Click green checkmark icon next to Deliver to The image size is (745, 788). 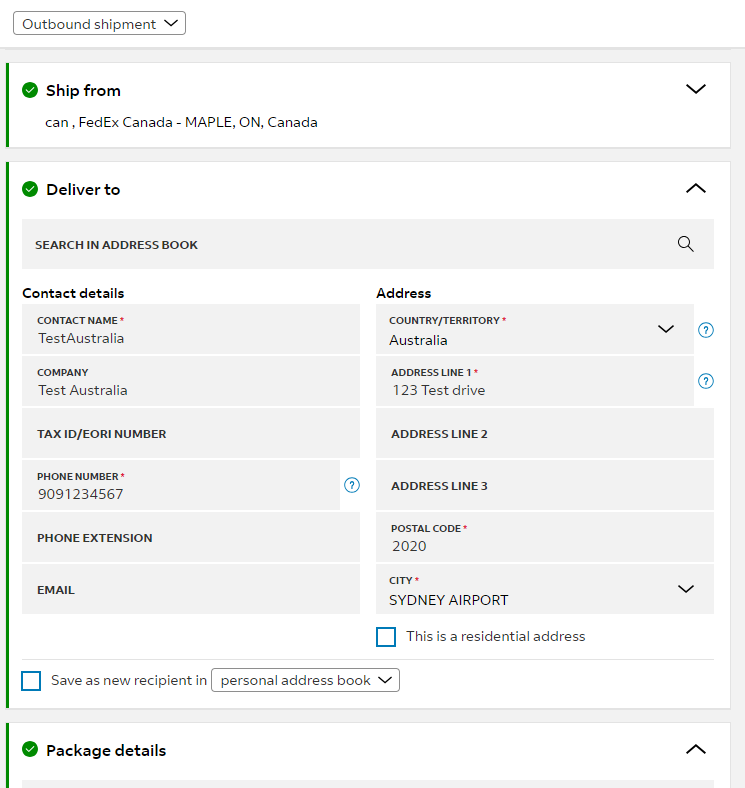(30, 189)
